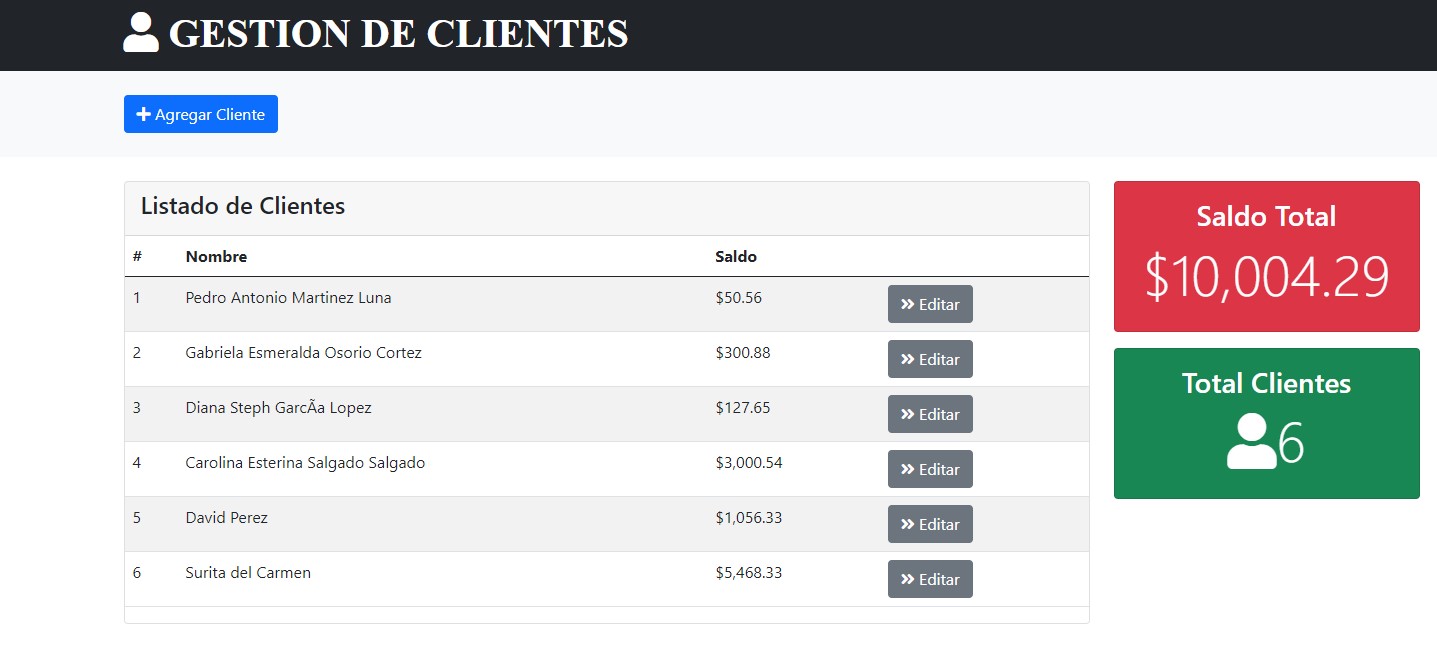Viewport: 1437px width, 668px height.
Task: Edit the Surita del Carmen client record
Action: pyautogui.click(x=929, y=579)
